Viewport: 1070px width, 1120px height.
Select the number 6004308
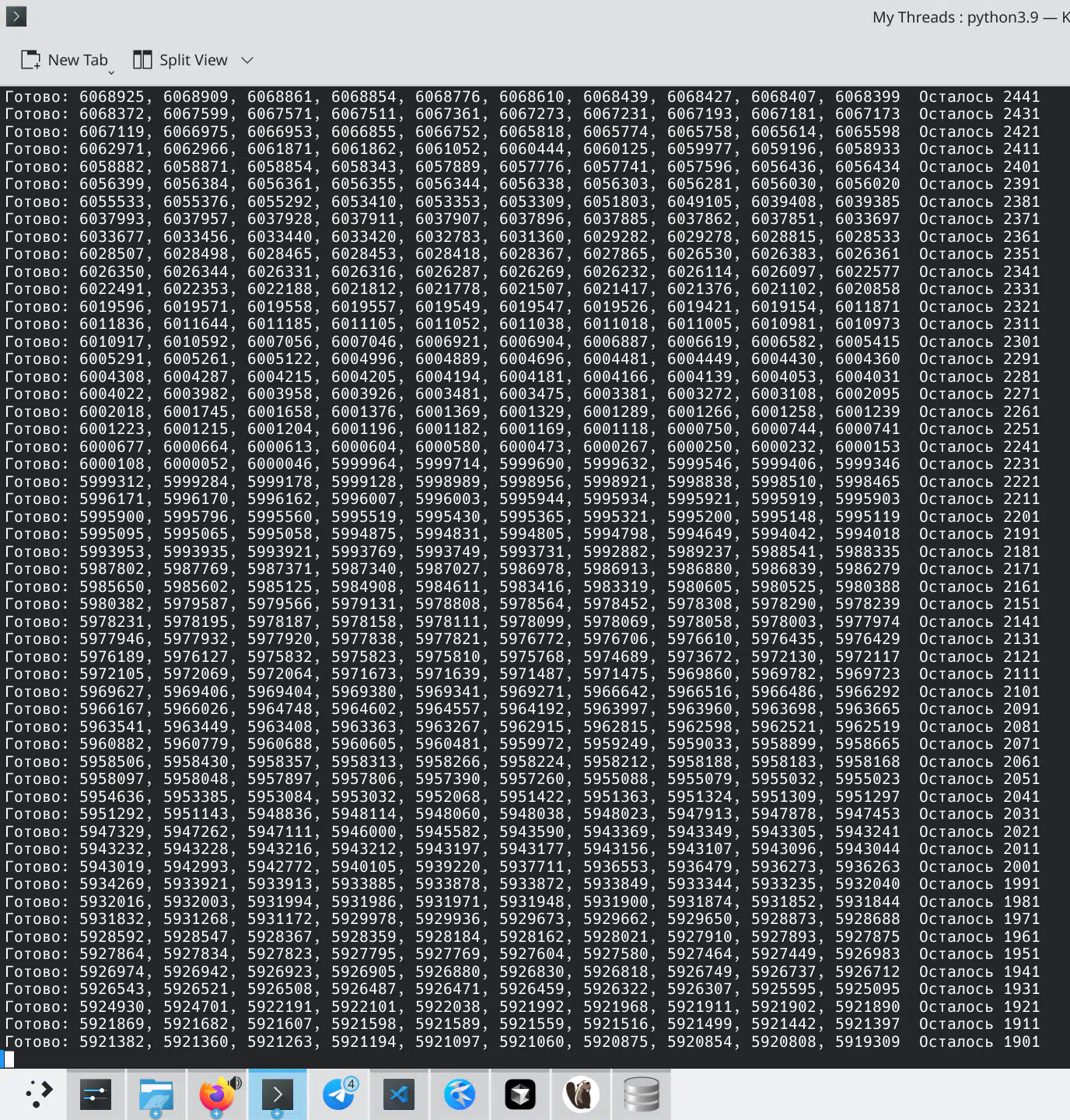coord(112,376)
